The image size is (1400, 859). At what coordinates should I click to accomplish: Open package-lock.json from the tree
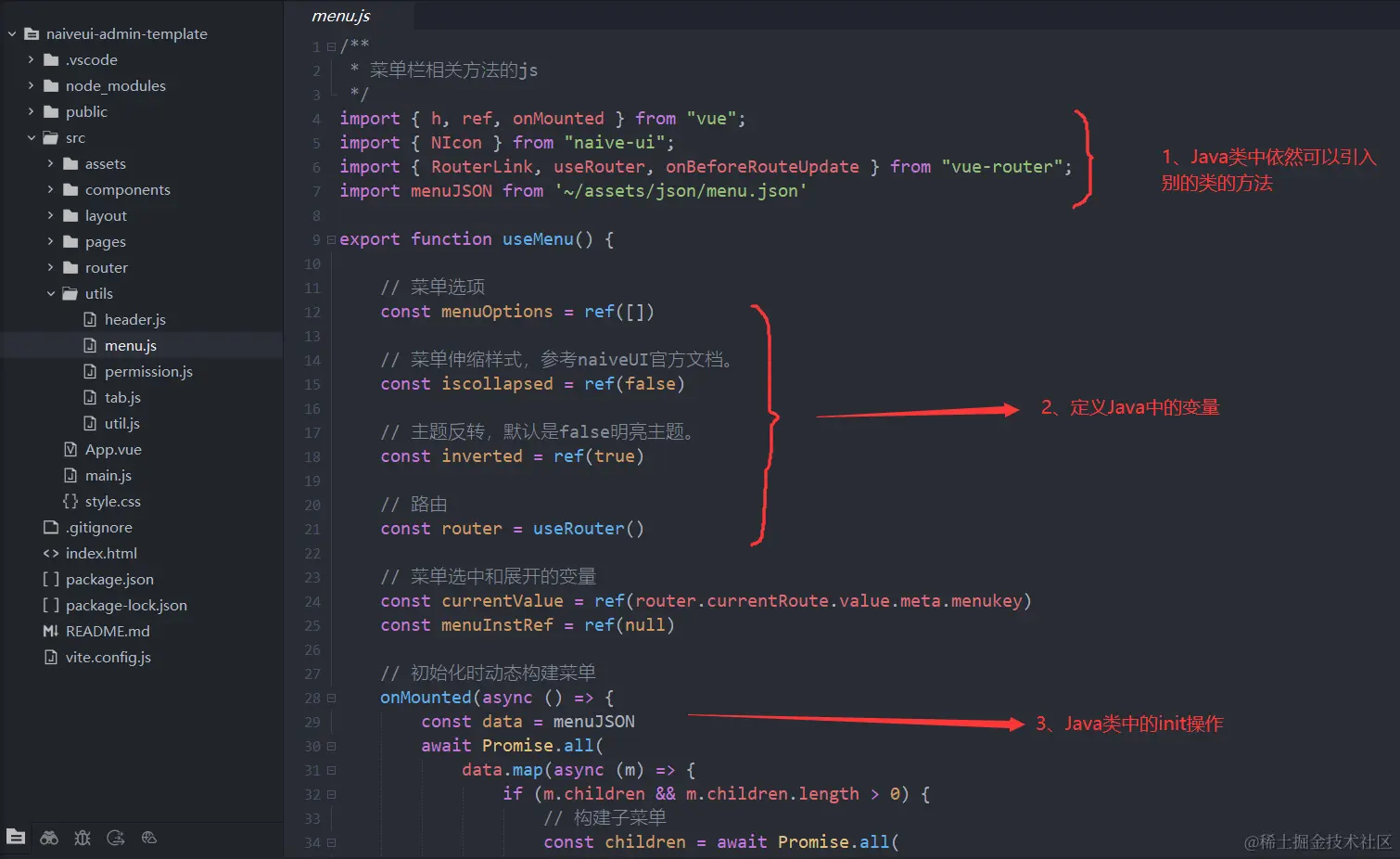click(x=126, y=605)
